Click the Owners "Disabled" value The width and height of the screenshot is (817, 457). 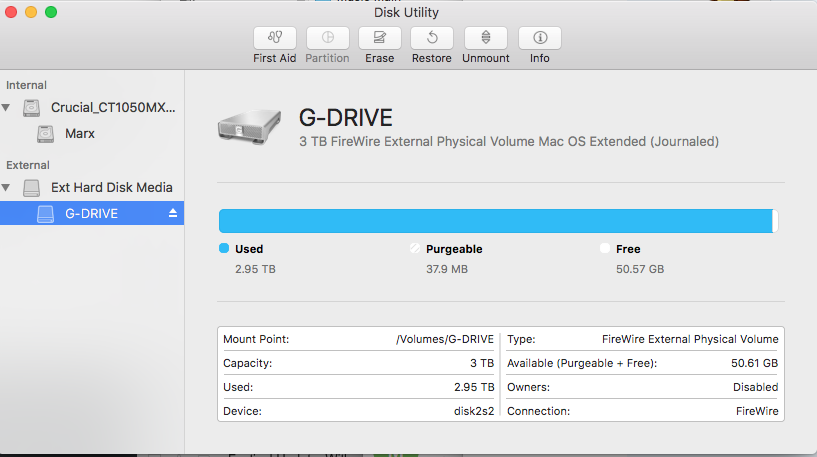click(x=756, y=387)
